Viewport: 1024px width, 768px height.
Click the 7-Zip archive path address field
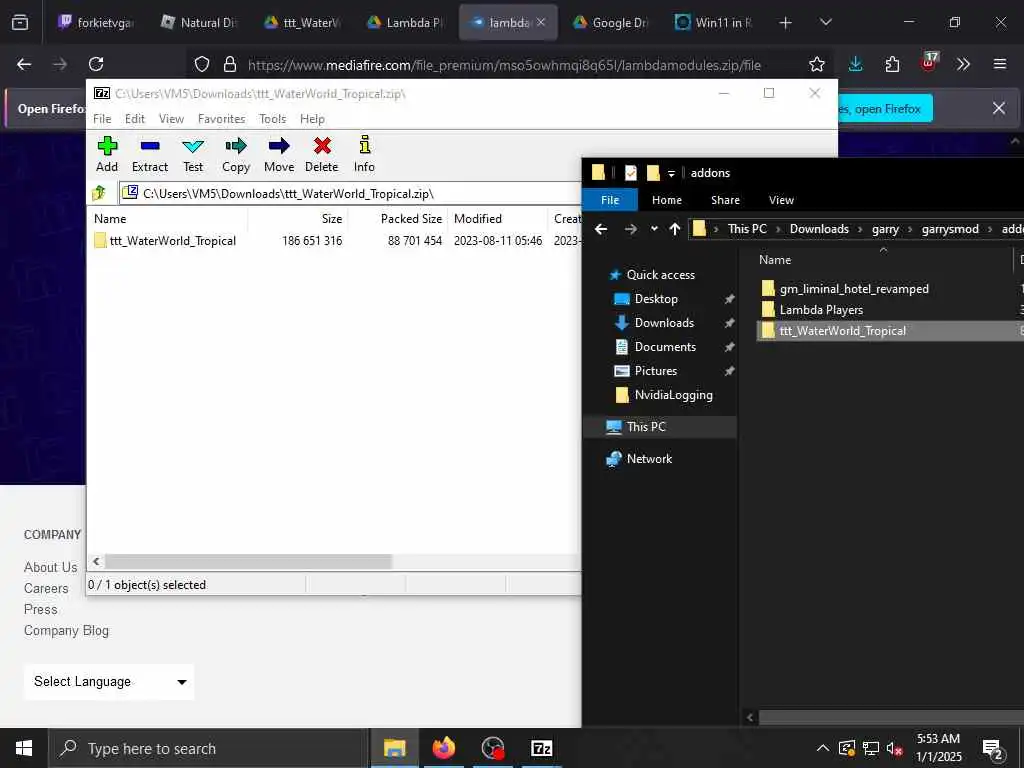350,193
